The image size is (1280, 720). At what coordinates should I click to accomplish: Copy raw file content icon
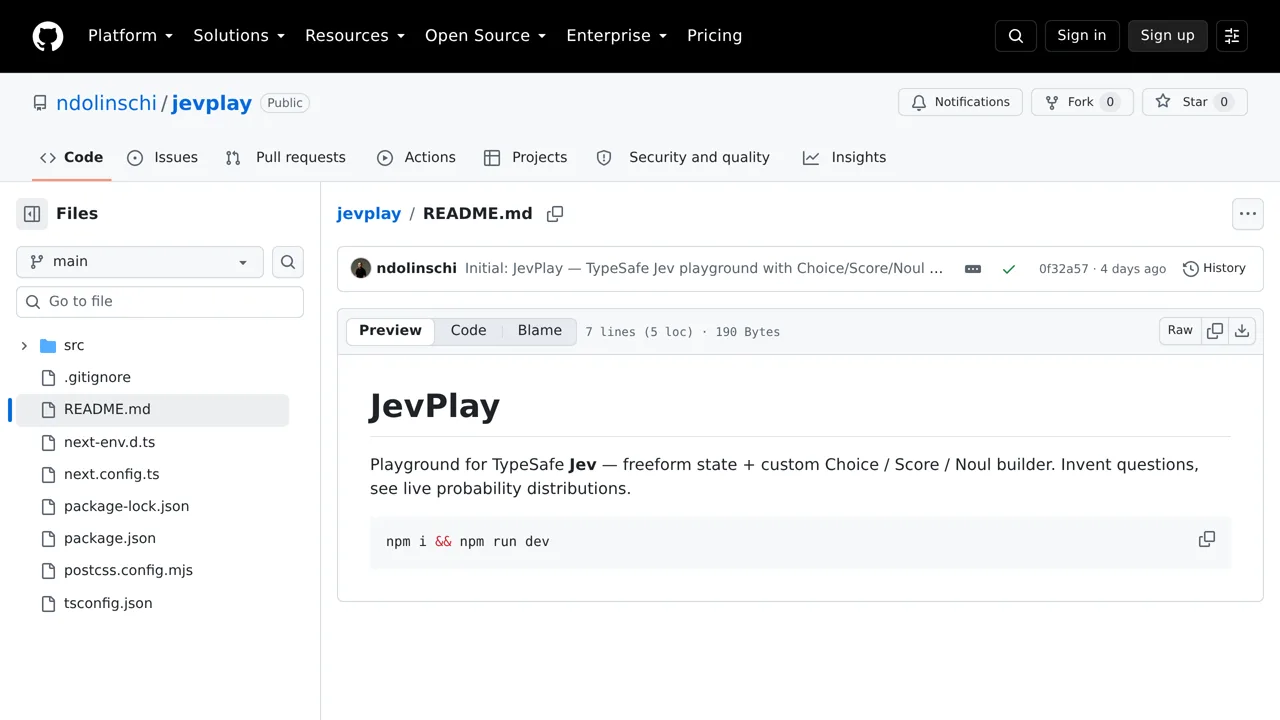(x=1215, y=331)
